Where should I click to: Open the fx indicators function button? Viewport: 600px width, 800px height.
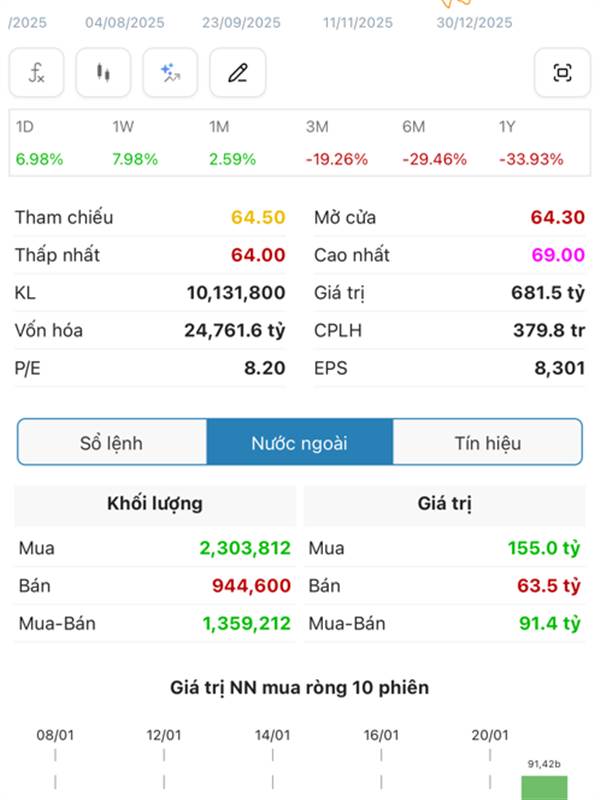coord(37,73)
